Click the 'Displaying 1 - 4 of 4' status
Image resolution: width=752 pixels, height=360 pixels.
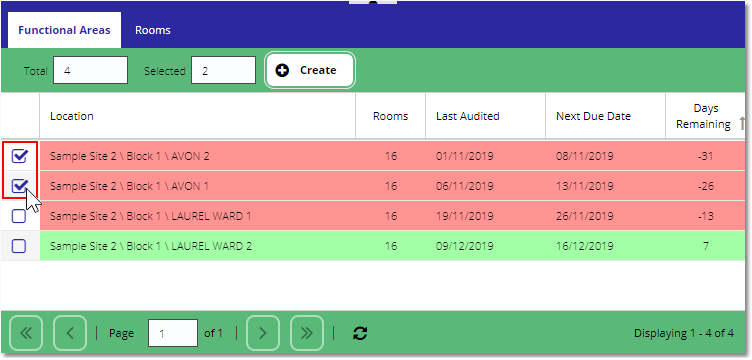[684, 333]
